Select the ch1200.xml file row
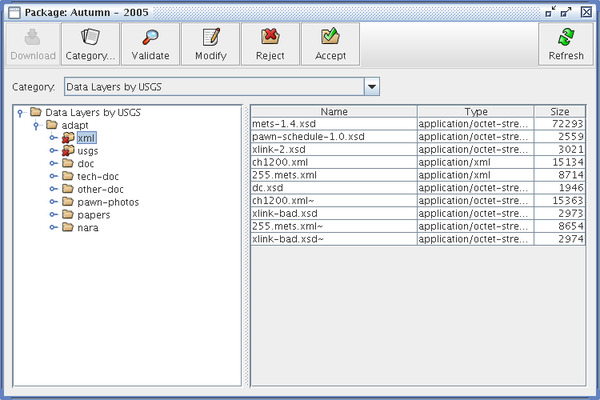This screenshot has width=600, height=400. pos(334,161)
